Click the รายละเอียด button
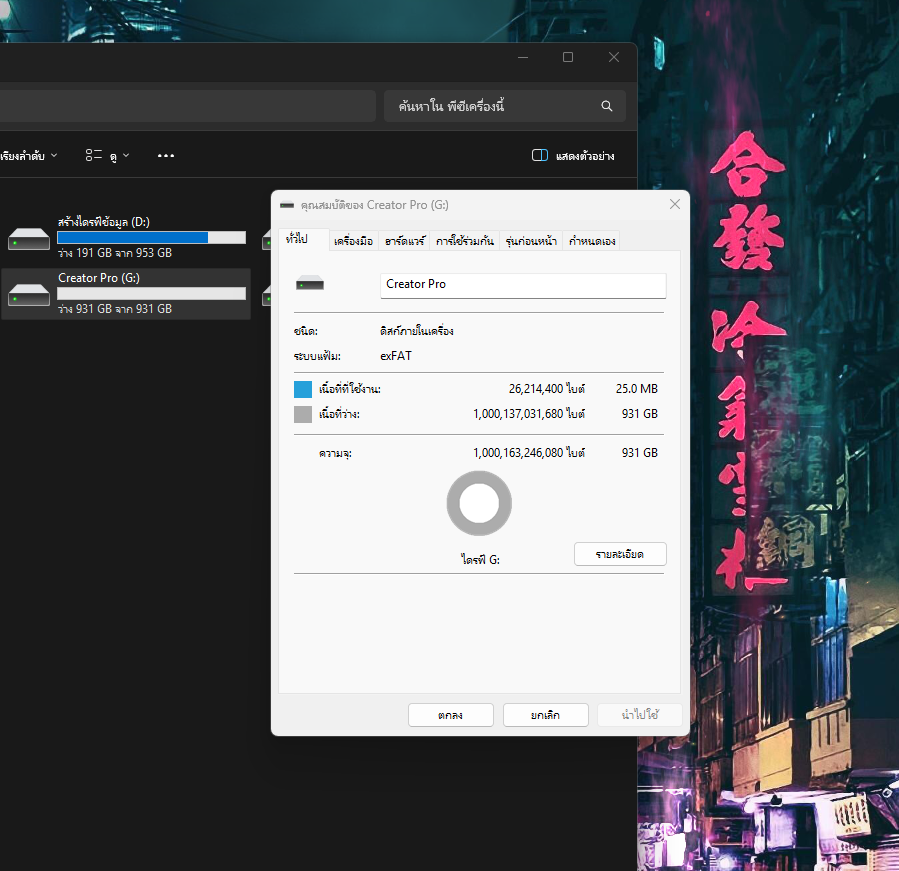Viewport: 899px width, 871px height. tap(620, 554)
